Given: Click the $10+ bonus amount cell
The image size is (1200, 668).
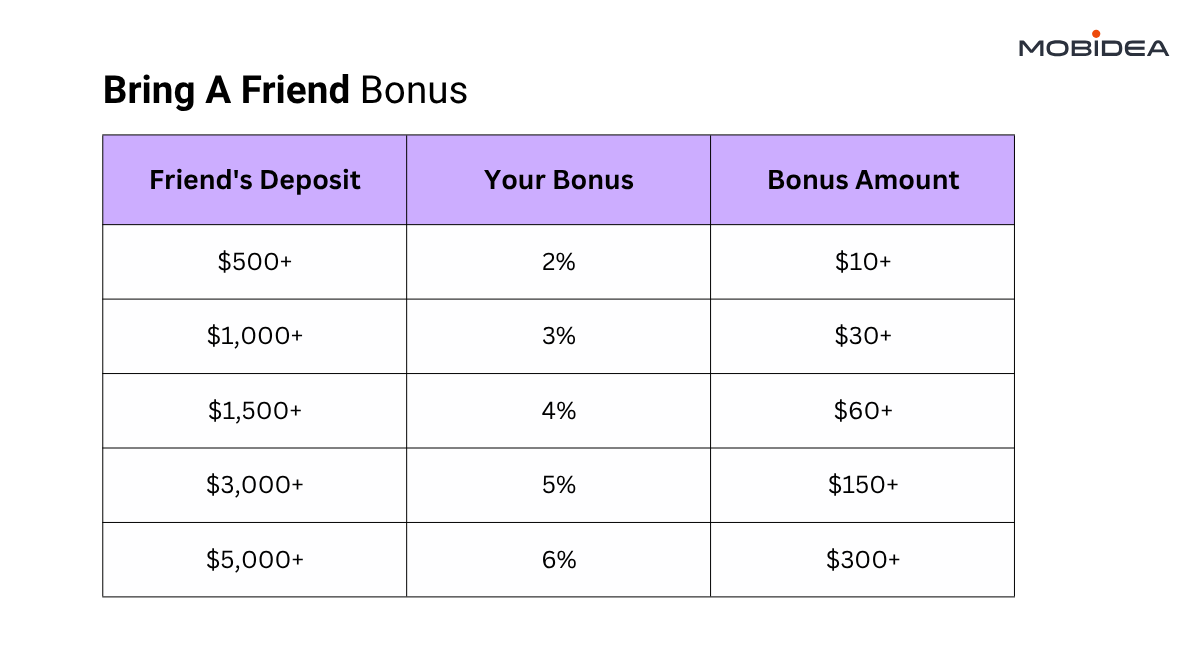Looking at the screenshot, I should click(x=863, y=262).
